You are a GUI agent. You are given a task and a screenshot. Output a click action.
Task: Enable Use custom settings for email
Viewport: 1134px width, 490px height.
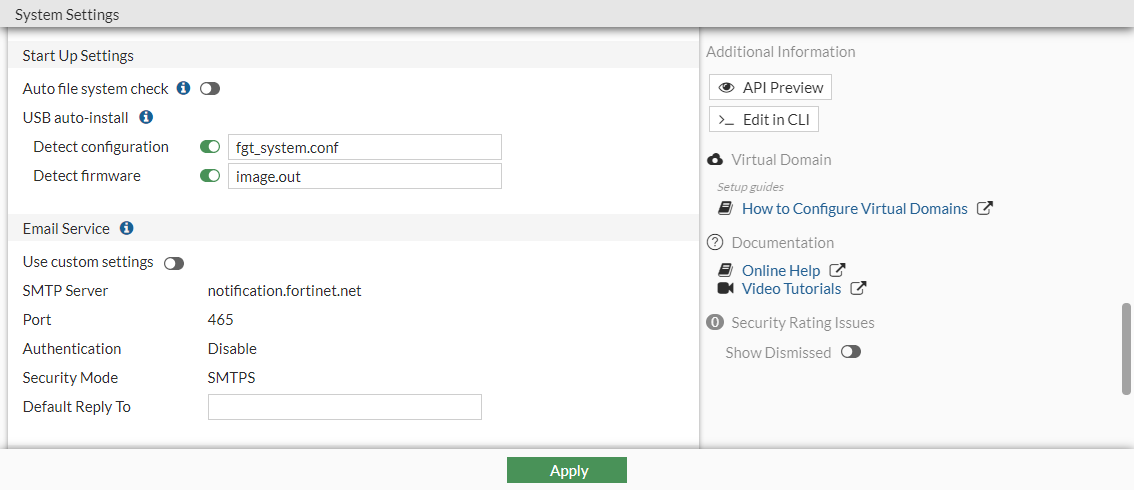(x=174, y=263)
